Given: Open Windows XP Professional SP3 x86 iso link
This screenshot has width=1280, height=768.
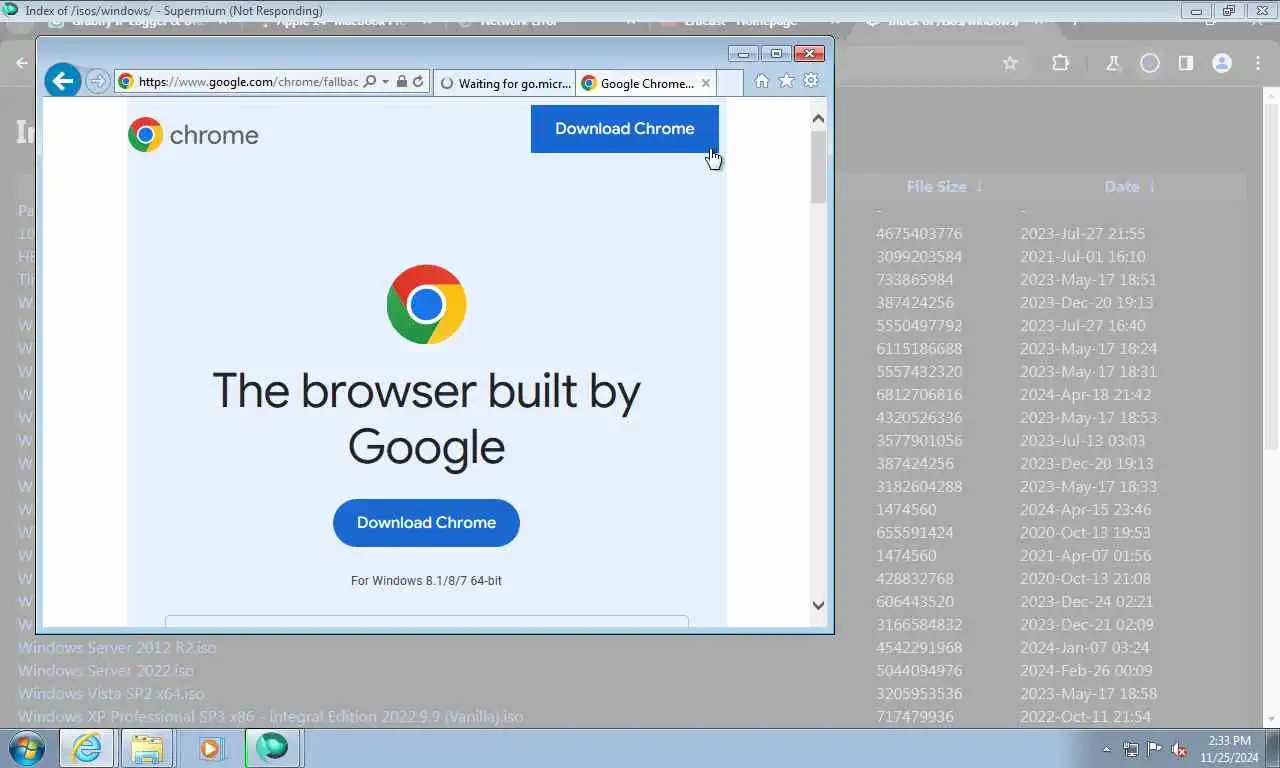Looking at the screenshot, I should coord(270,717).
